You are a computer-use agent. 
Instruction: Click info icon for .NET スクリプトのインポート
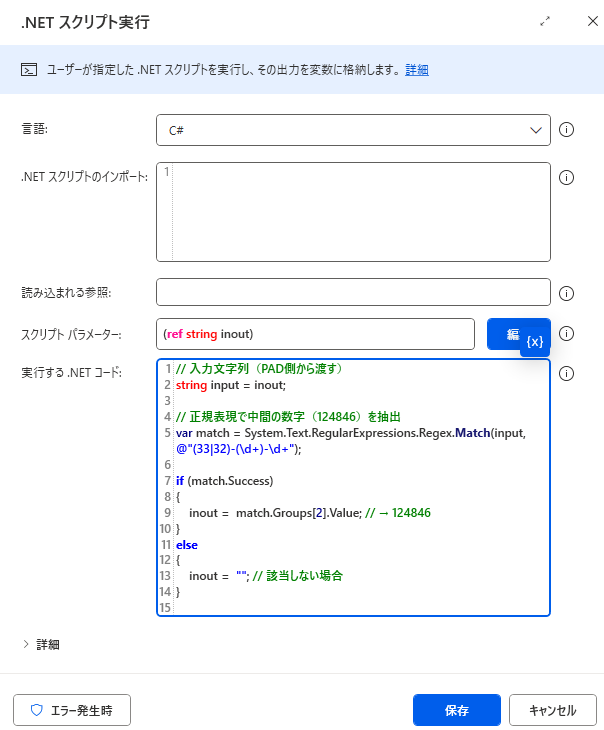point(566,177)
